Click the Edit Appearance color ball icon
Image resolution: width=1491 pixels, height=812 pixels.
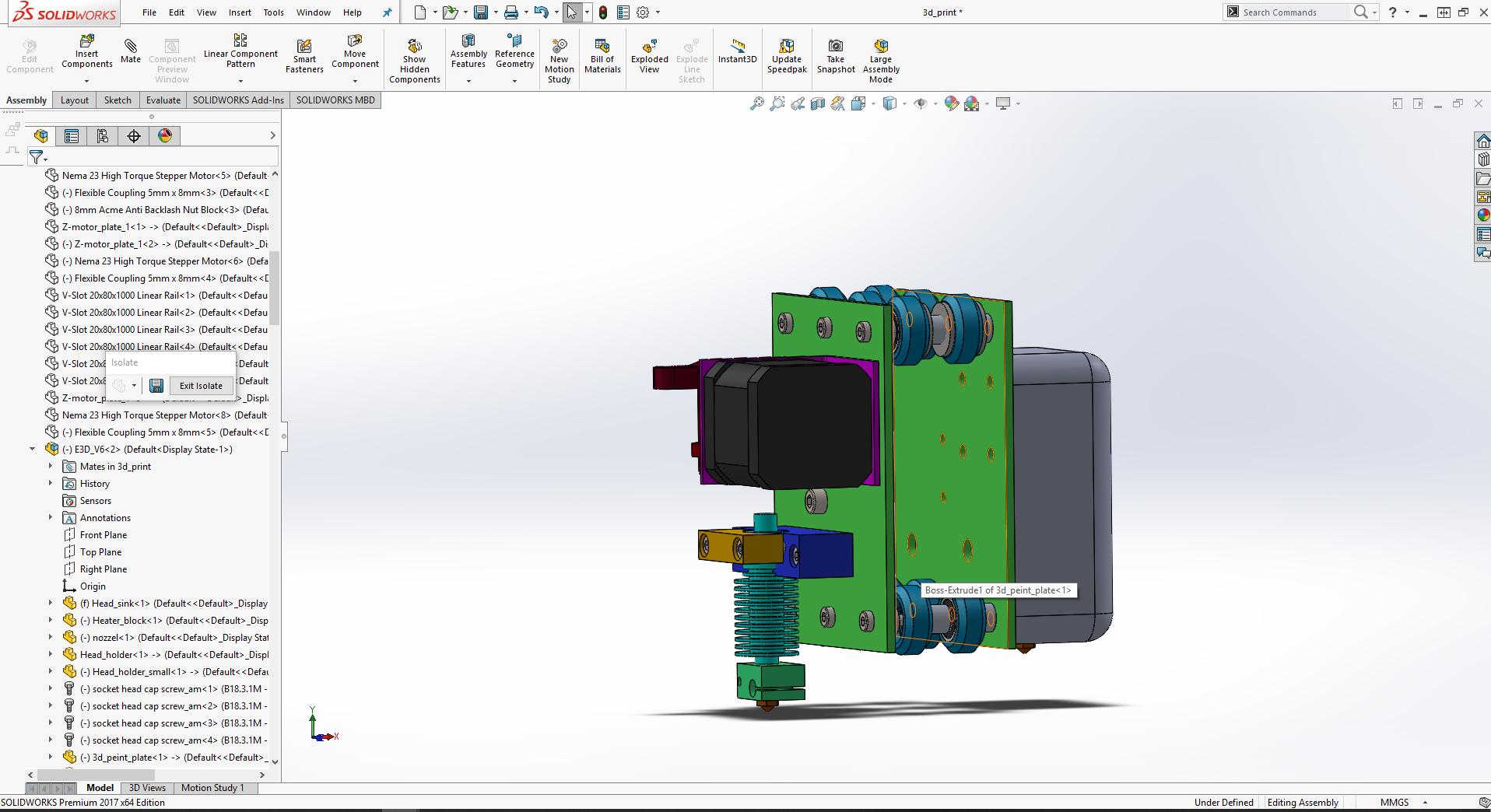point(951,103)
